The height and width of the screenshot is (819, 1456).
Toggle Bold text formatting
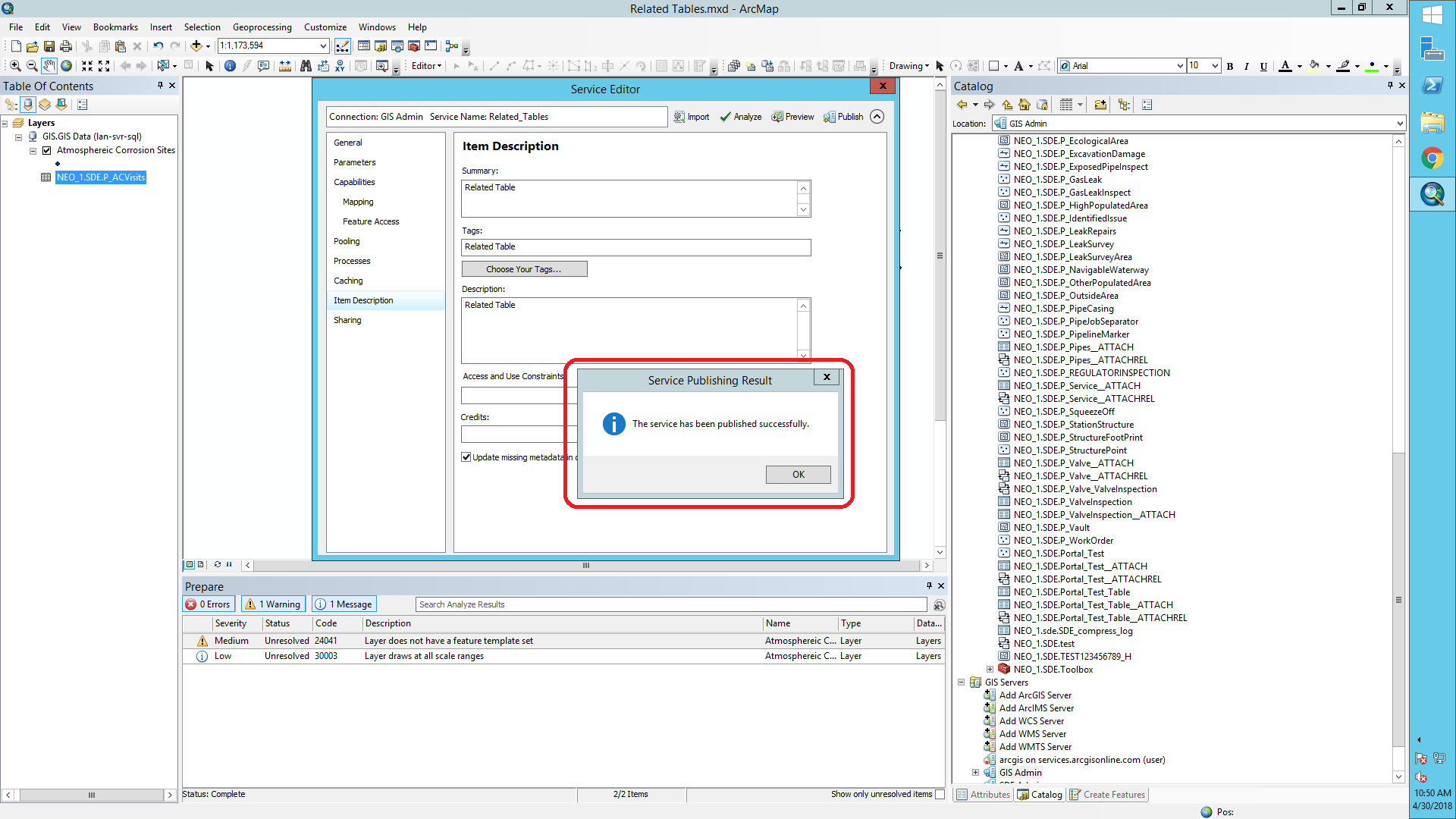coord(1230,66)
